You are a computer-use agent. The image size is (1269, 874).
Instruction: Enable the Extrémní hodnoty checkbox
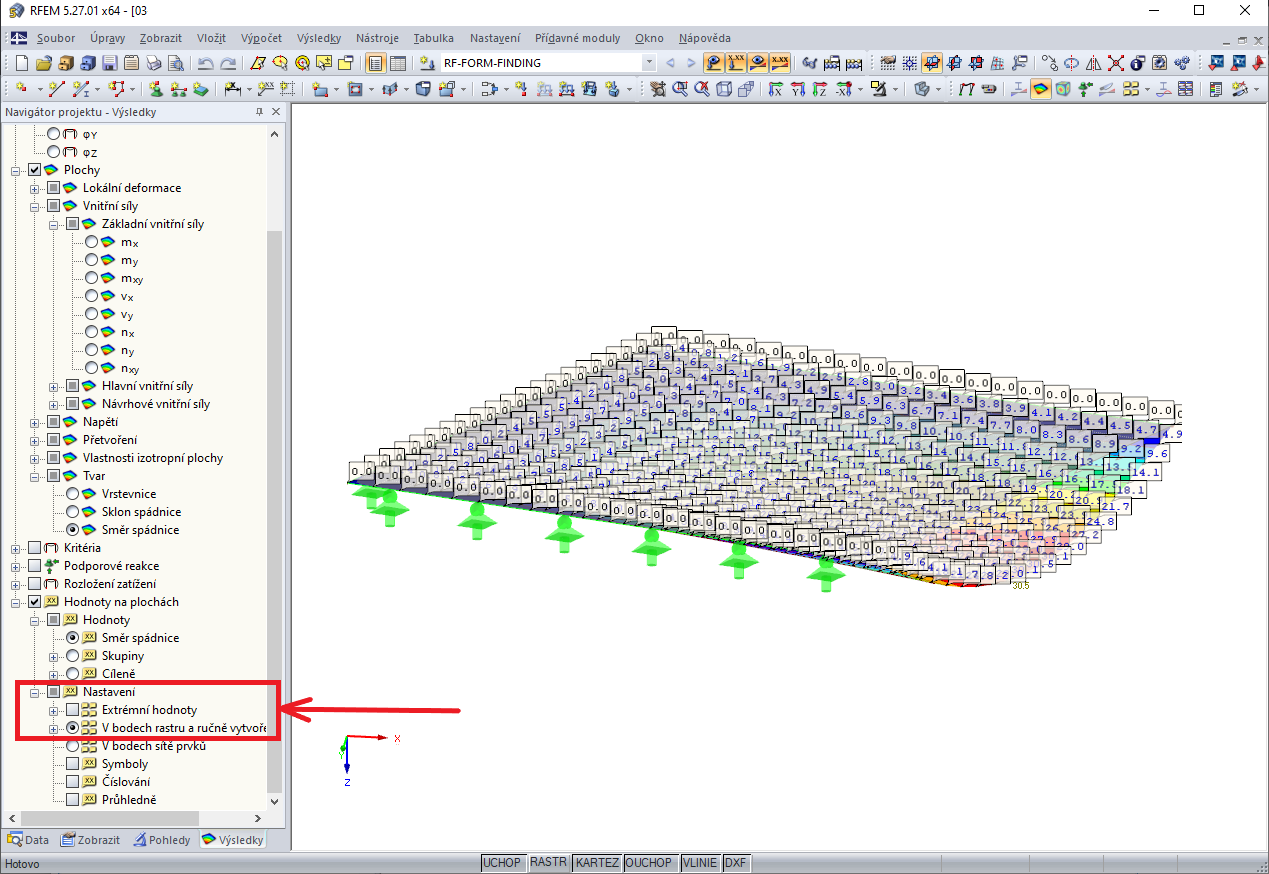(x=73, y=710)
